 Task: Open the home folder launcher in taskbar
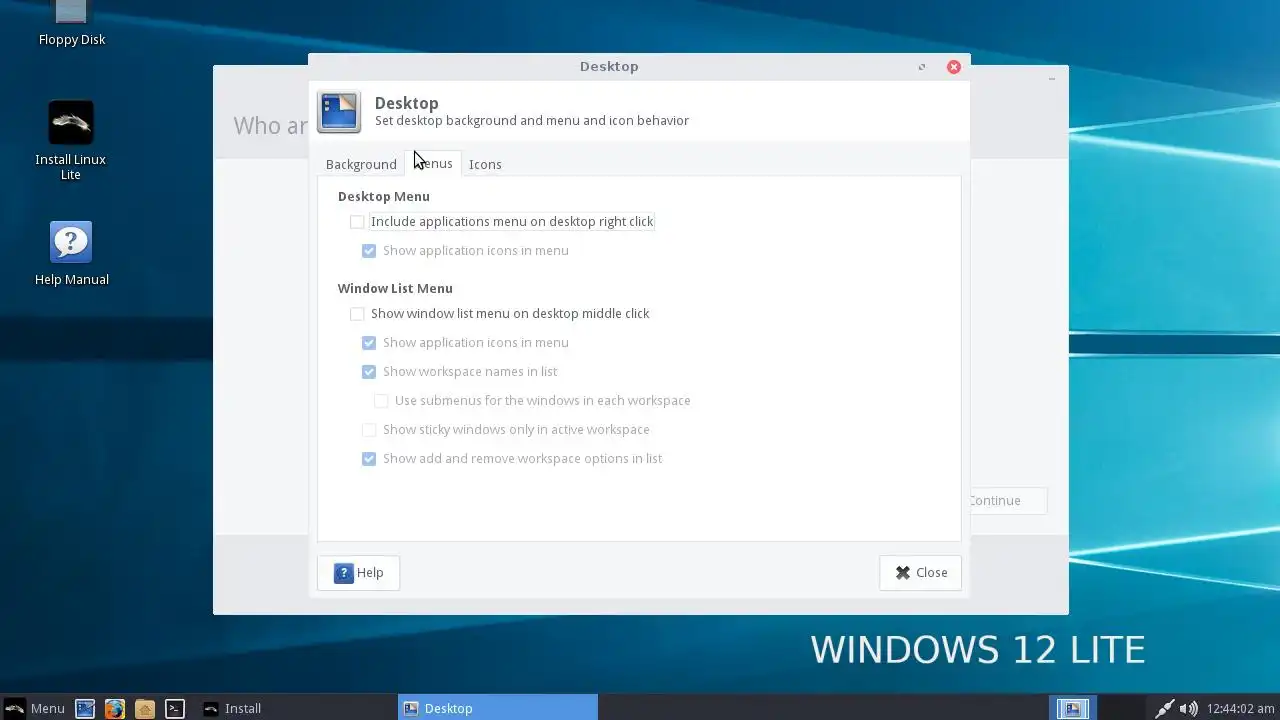(145, 708)
